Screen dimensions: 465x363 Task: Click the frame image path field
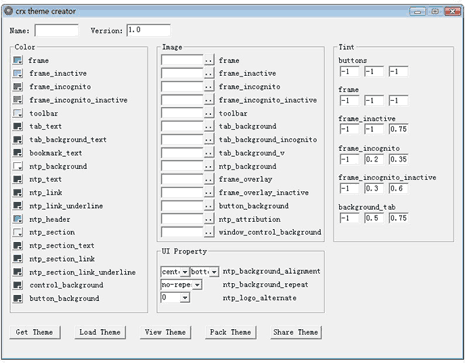pyautogui.click(x=182, y=60)
